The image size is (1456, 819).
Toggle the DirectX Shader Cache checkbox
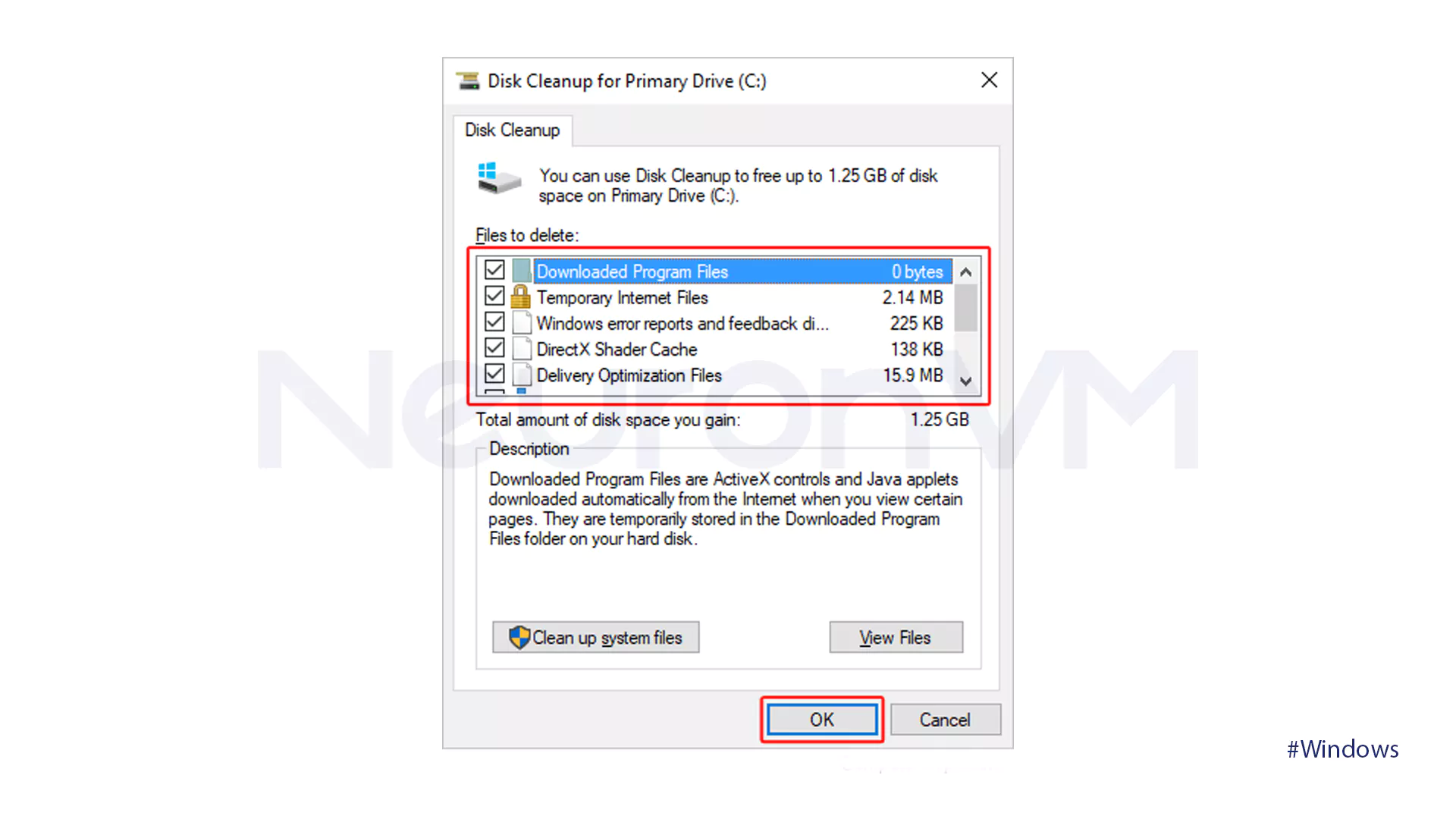pos(494,348)
